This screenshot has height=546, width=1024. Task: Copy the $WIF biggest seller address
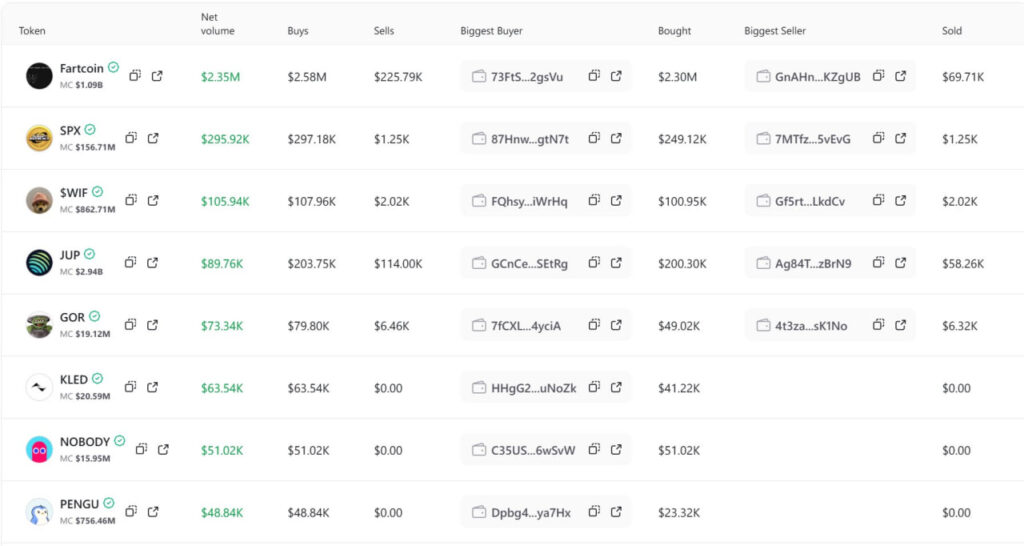coord(878,201)
